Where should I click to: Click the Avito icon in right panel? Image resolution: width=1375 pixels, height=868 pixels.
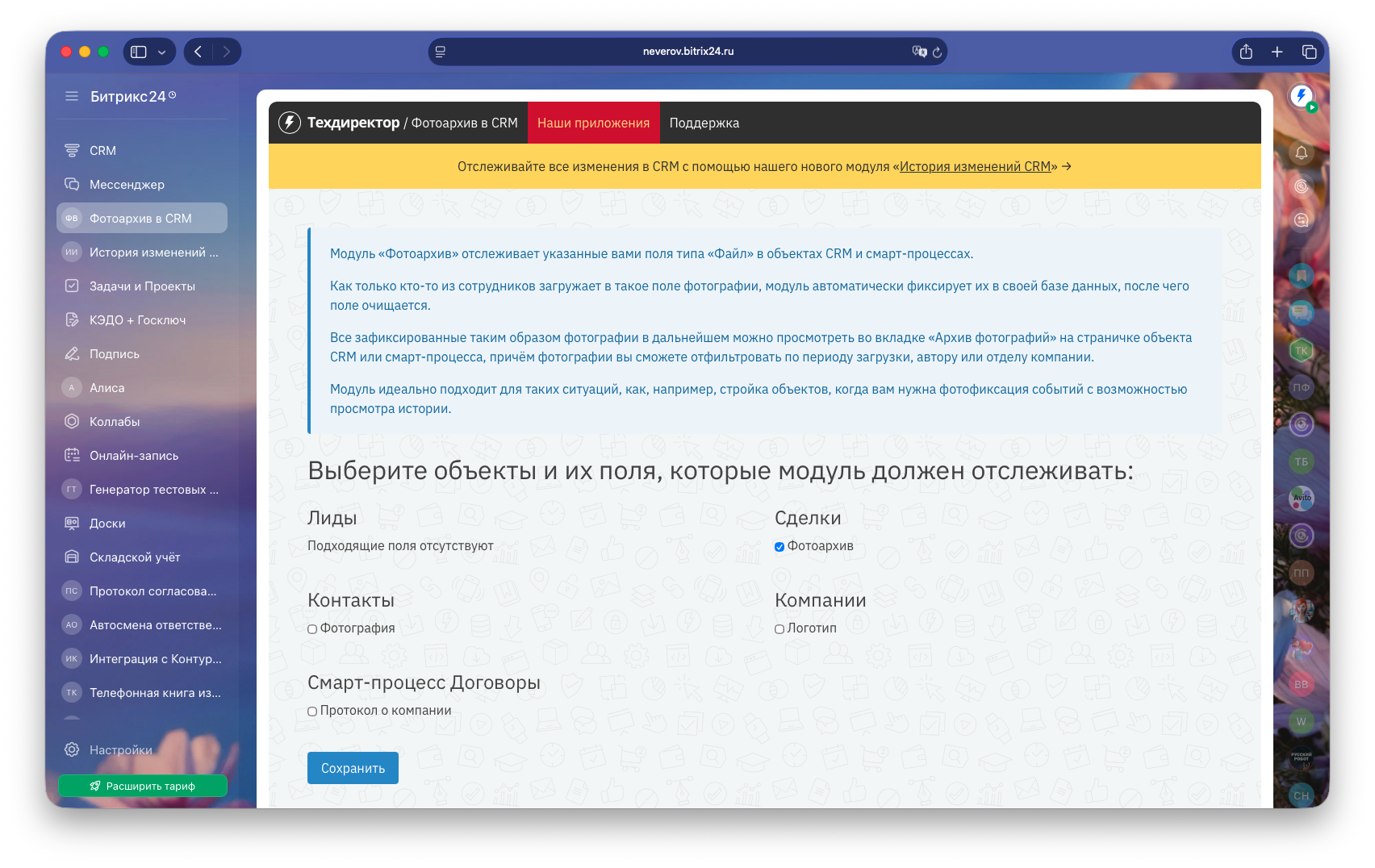click(1302, 499)
